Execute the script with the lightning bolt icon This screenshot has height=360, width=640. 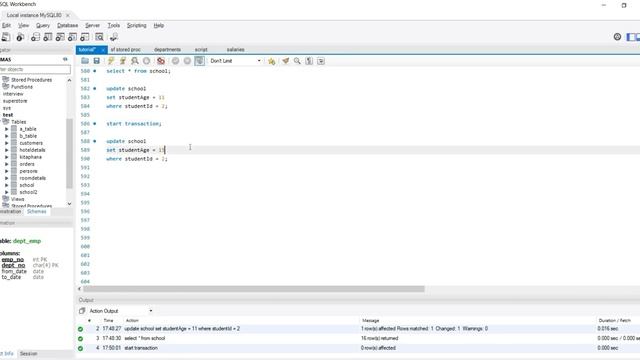[111, 61]
